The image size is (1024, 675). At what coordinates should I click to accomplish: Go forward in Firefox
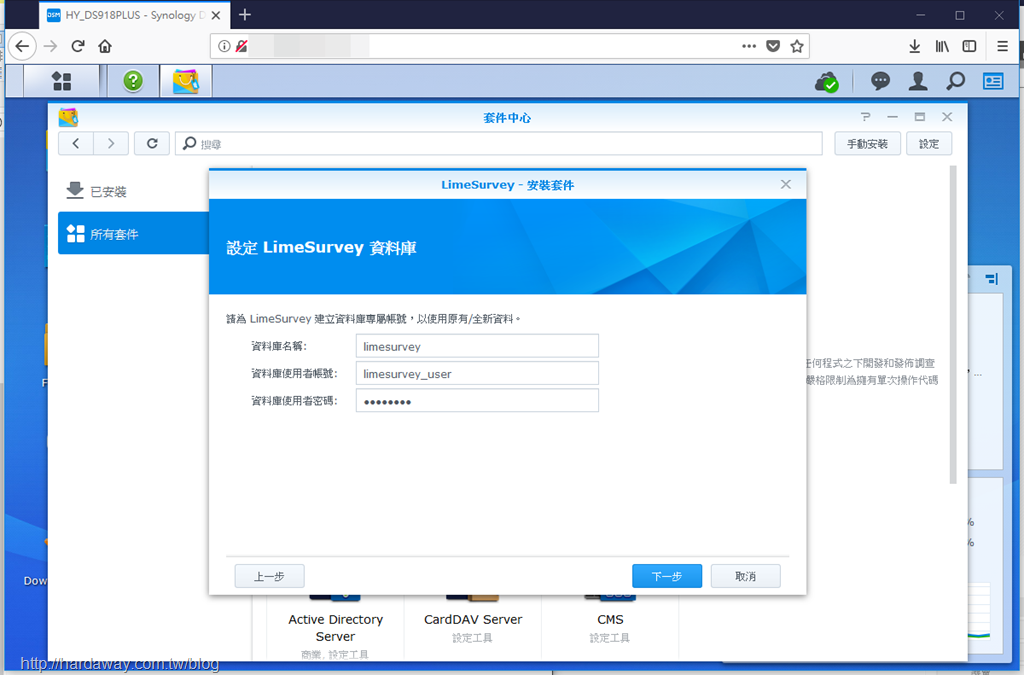(x=50, y=46)
